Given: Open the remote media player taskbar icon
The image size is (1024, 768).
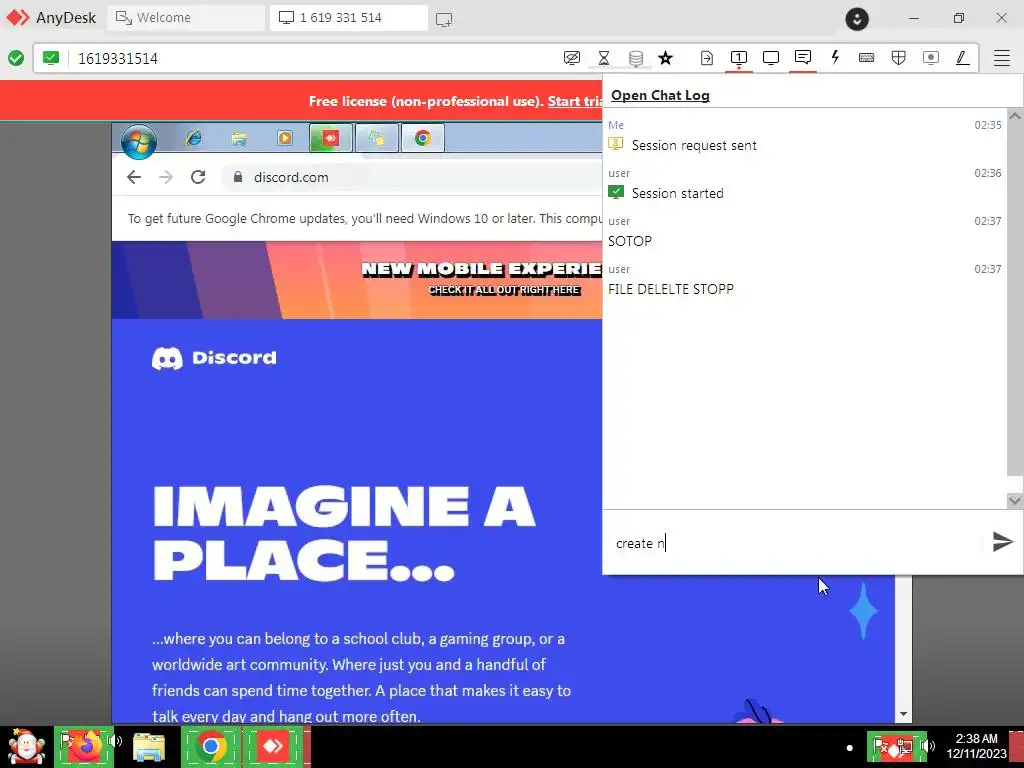Looking at the screenshot, I should [x=285, y=138].
